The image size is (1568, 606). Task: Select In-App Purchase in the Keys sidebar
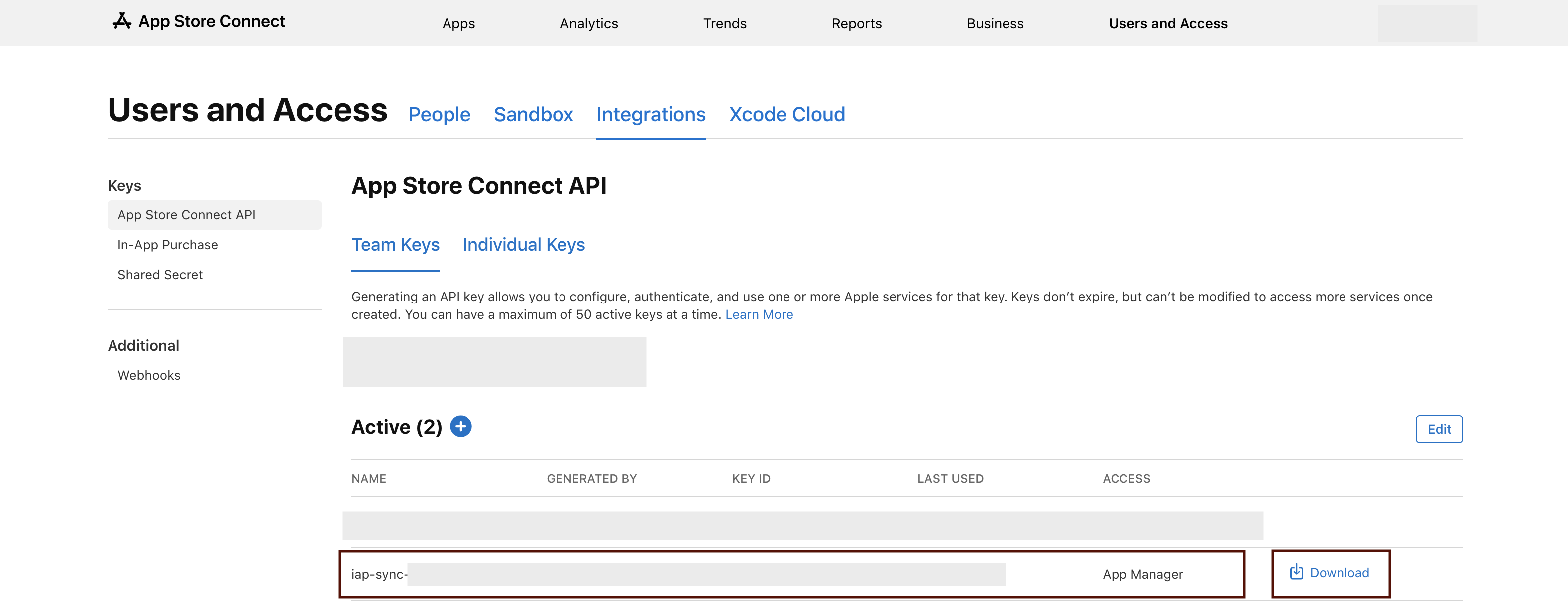[x=167, y=245]
